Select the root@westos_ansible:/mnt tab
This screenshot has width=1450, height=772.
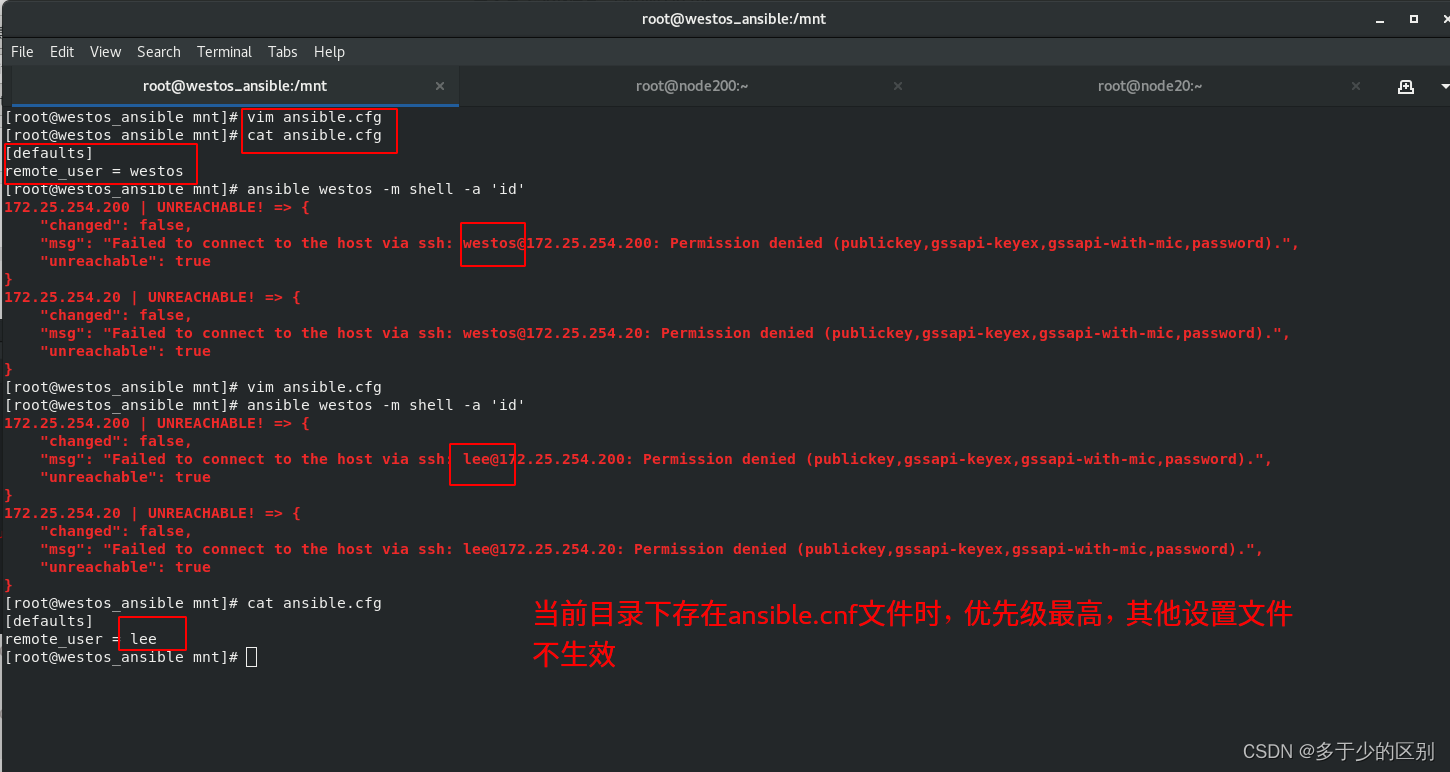[234, 86]
